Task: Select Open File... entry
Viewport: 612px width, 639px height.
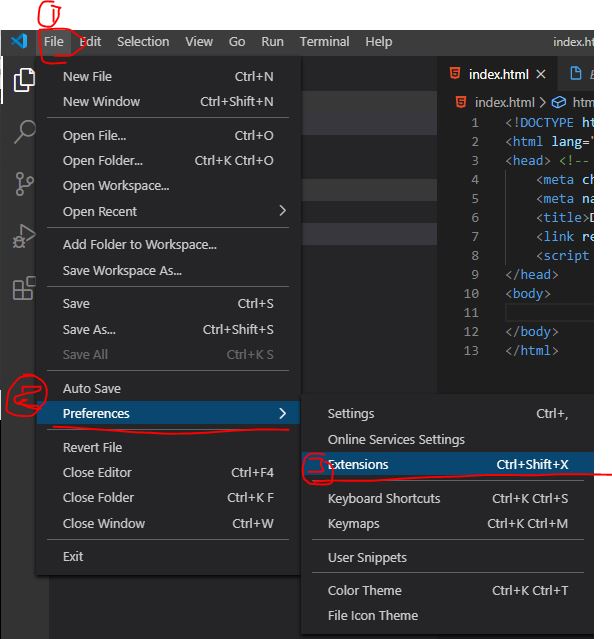Action: (168, 136)
